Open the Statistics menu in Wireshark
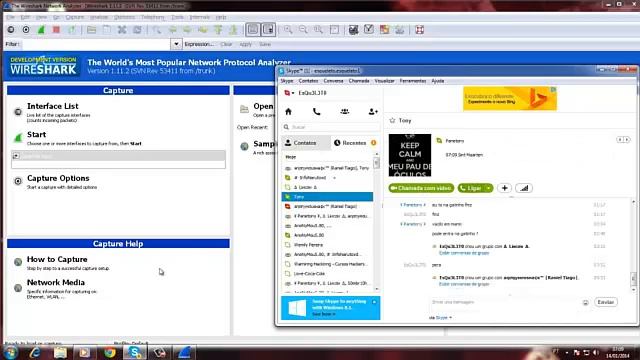 point(124,17)
